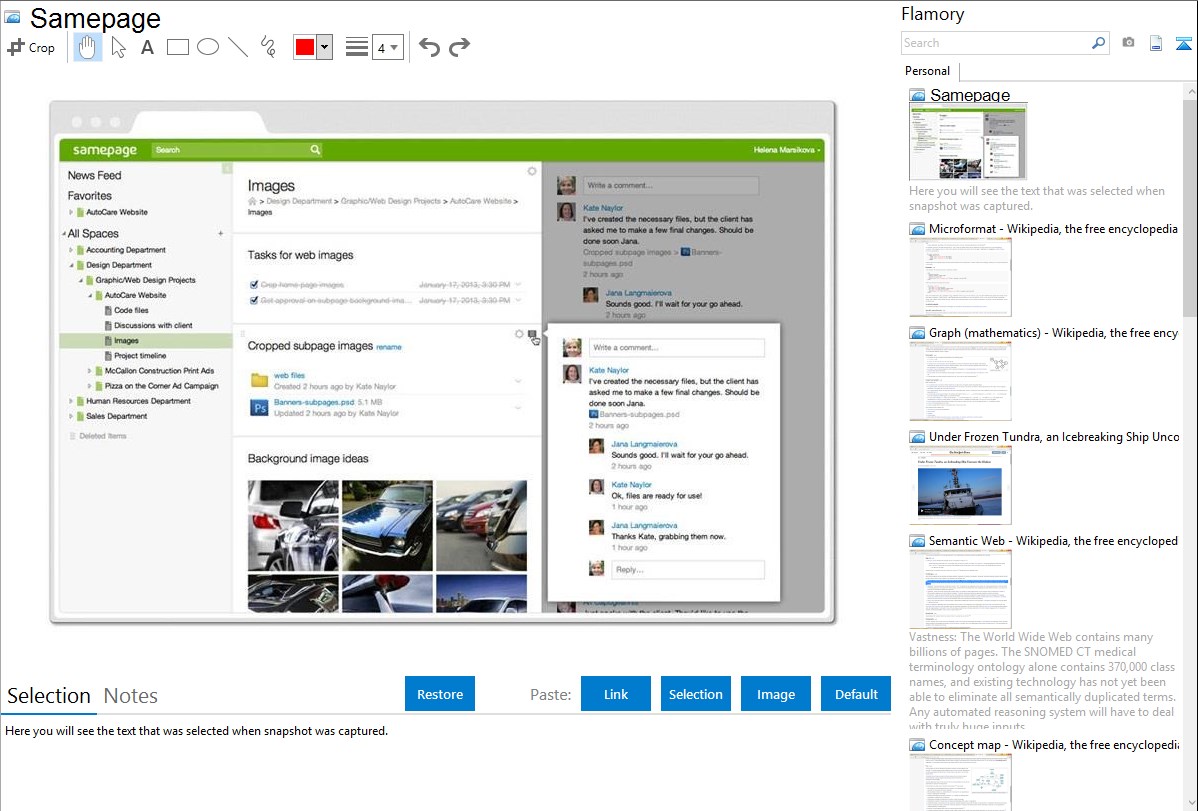Open the Samepage snapshot thumbnail in the list
Screen dimensions: 1198x811
pos(968,142)
